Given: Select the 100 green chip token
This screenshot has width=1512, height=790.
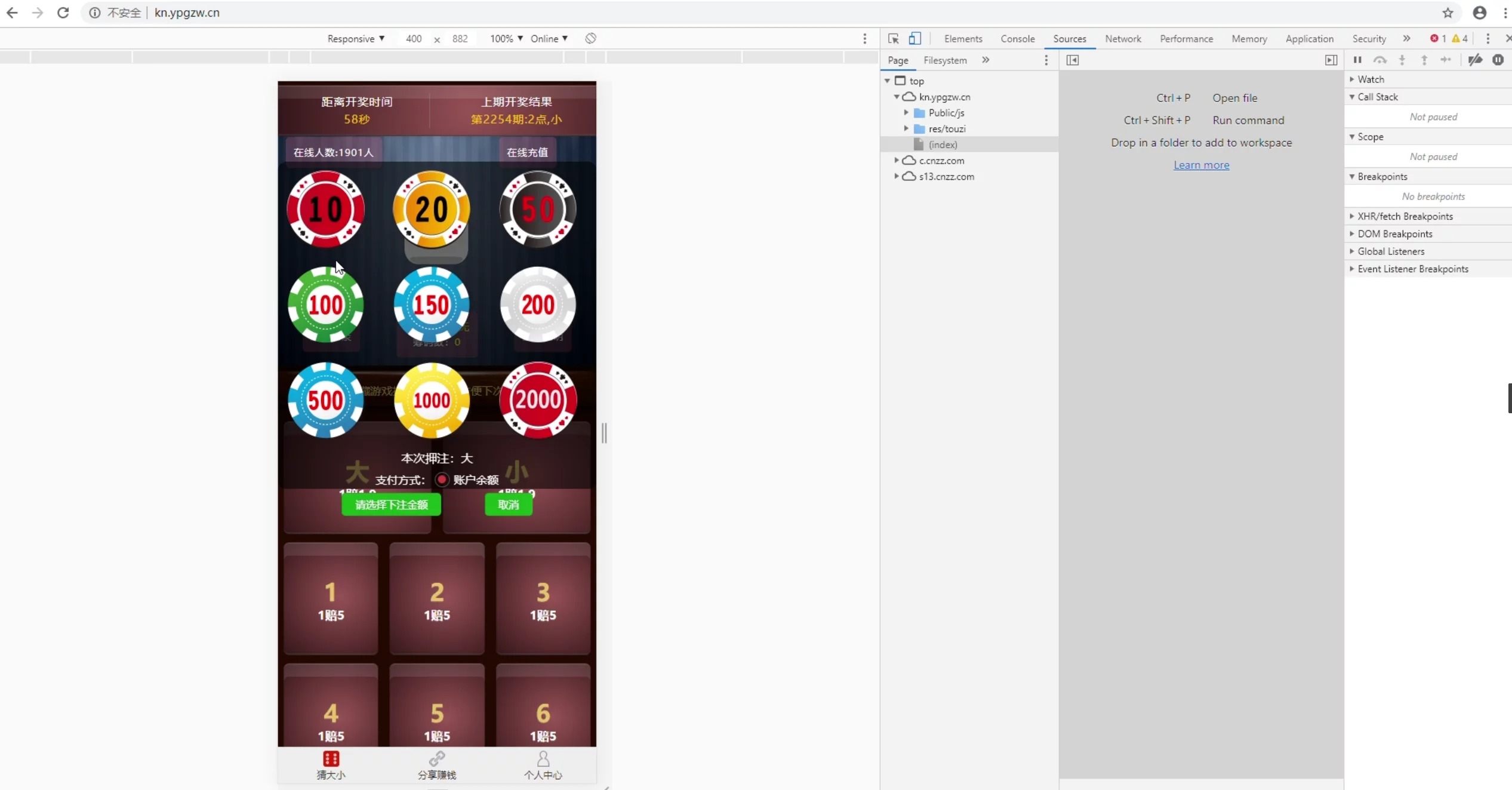Looking at the screenshot, I should (x=326, y=305).
